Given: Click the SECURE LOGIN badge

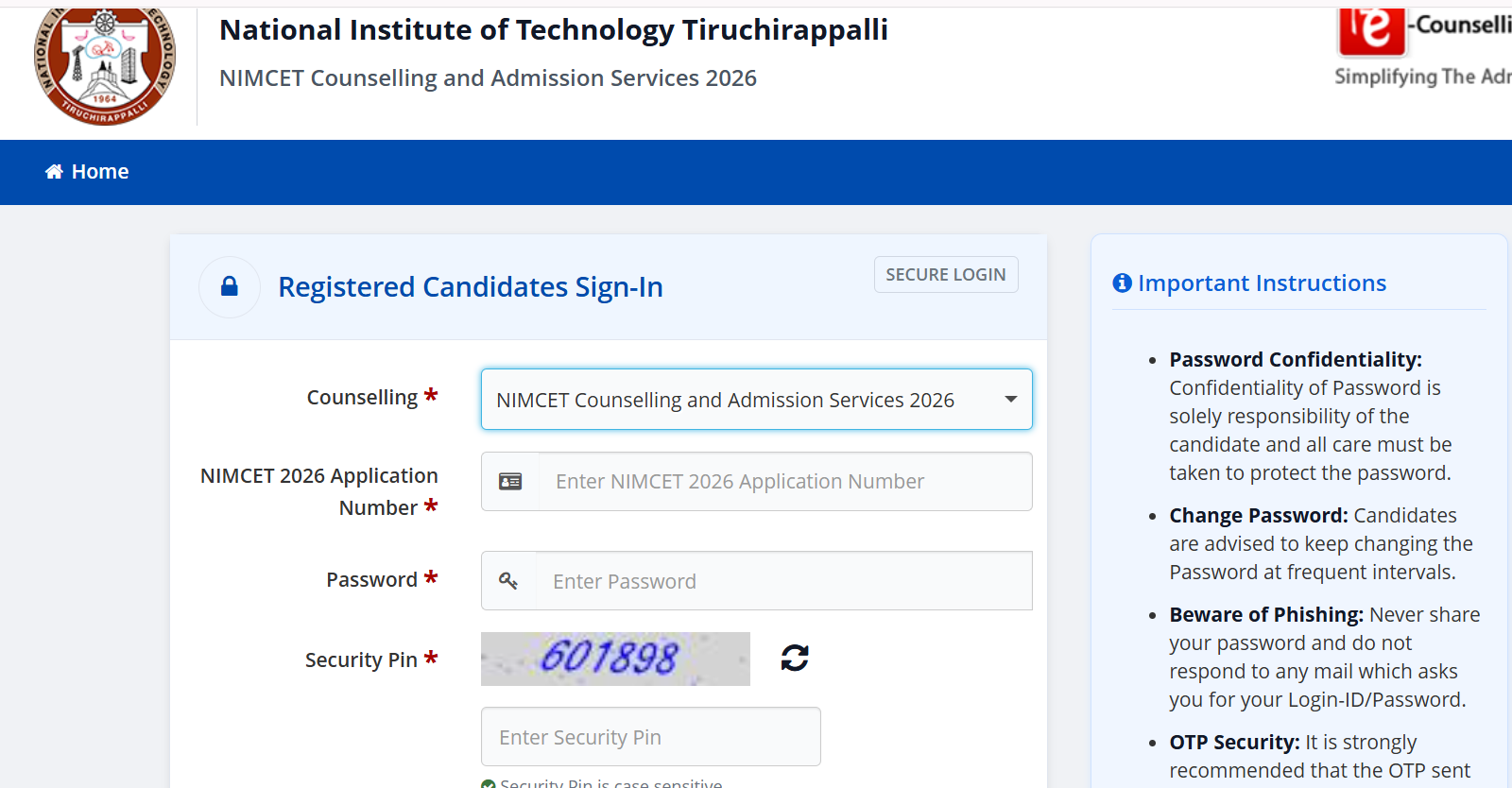Looking at the screenshot, I should tap(946, 275).
